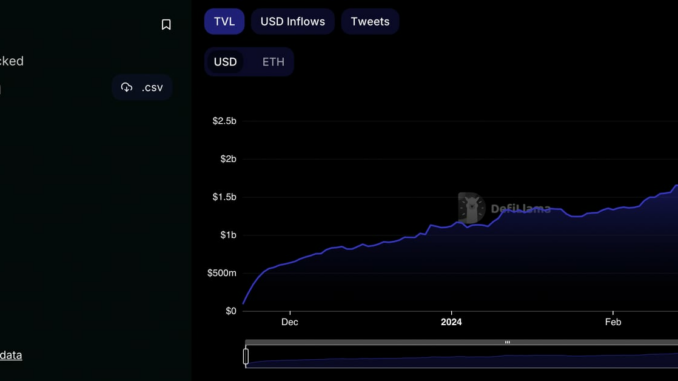Download data via the .csv label
Screen dimensions: 678x381
(x=152, y=87)
